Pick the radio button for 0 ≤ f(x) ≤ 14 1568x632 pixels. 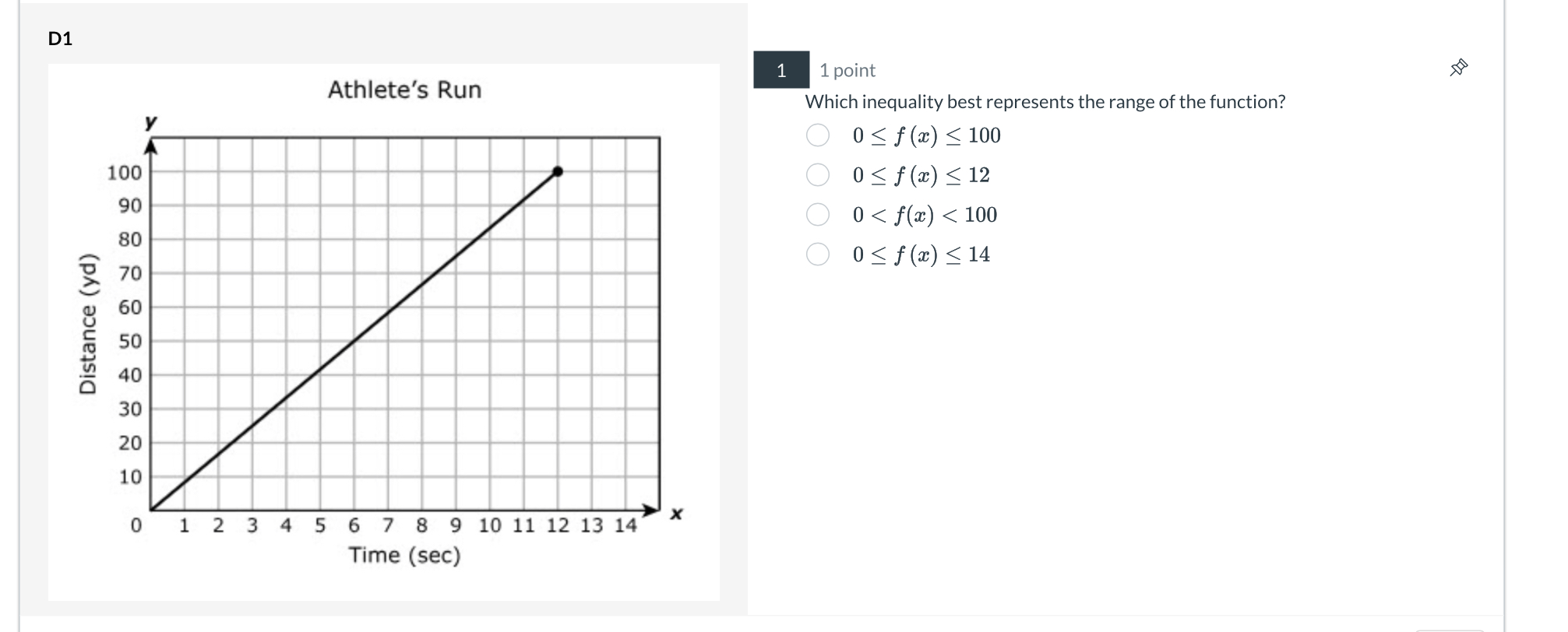(x=817, y=255)
